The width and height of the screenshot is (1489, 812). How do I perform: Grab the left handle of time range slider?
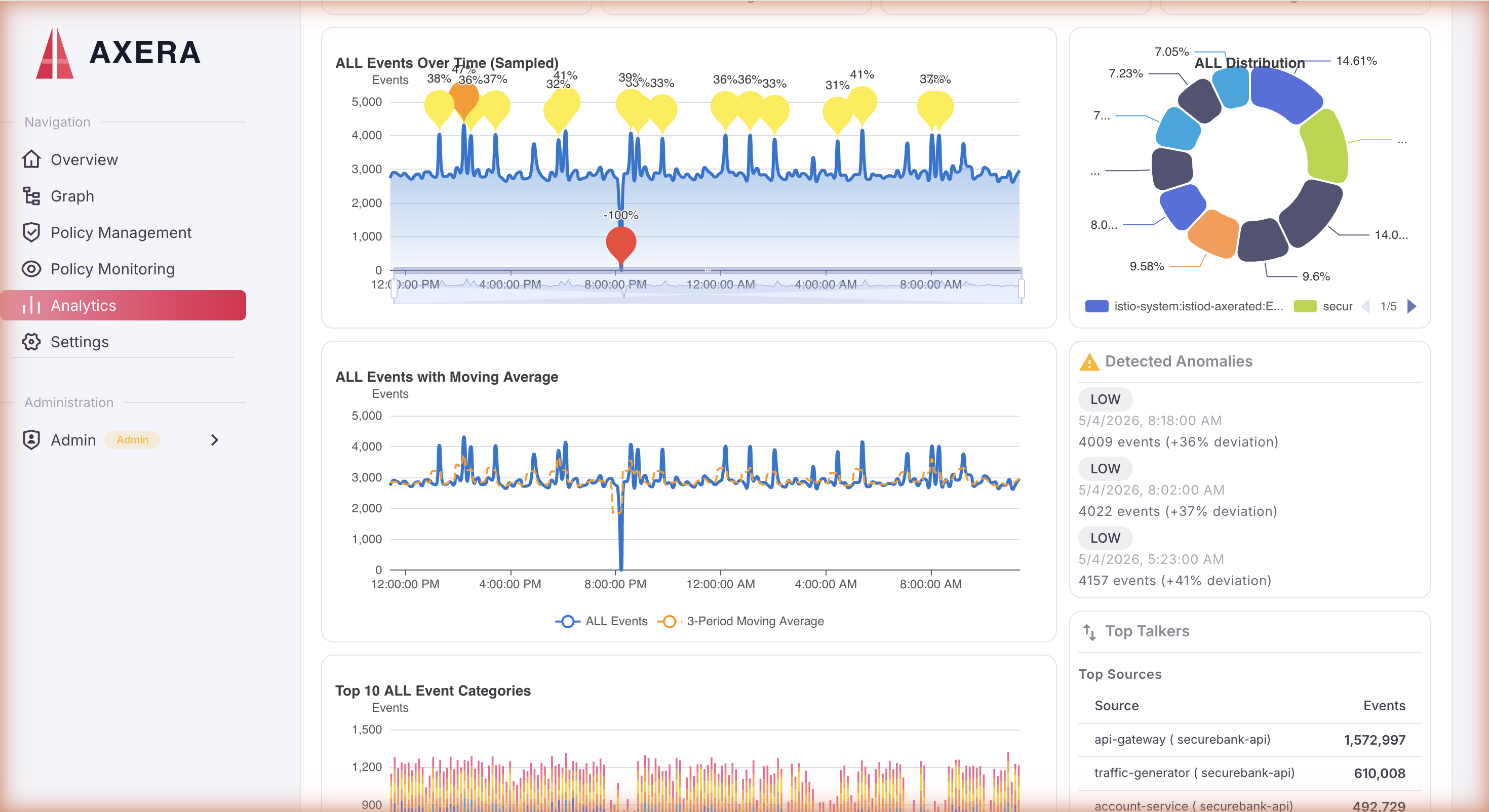(394, 288)
